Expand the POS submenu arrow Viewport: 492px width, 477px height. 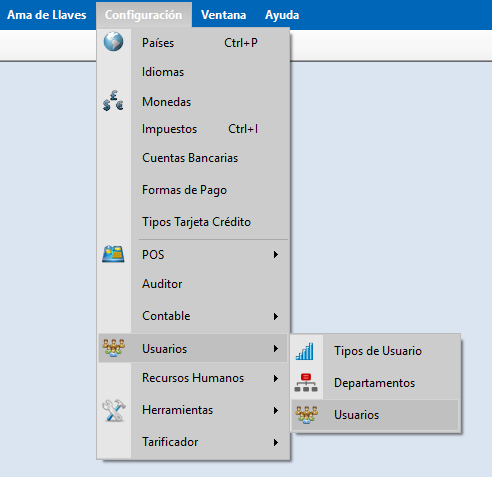tap(276, 255)
